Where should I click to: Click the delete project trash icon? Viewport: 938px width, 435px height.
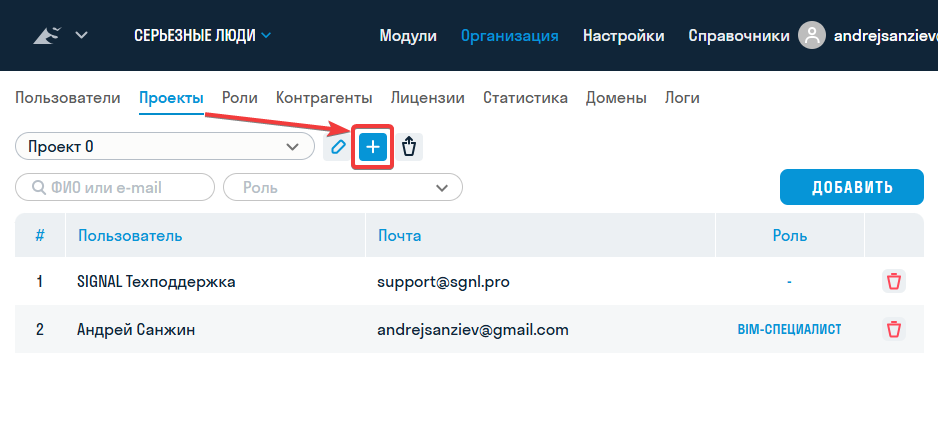point(408,147)
